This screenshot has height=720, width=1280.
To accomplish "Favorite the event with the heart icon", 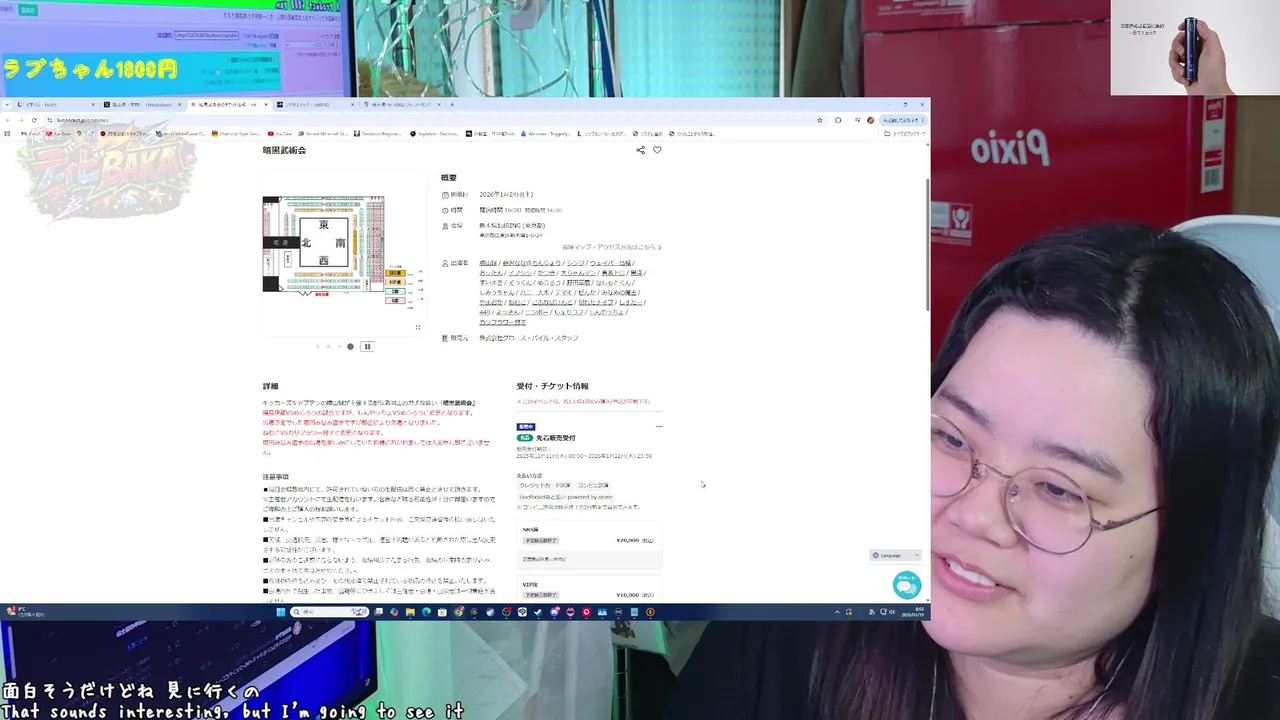I will tap(657, 150).
